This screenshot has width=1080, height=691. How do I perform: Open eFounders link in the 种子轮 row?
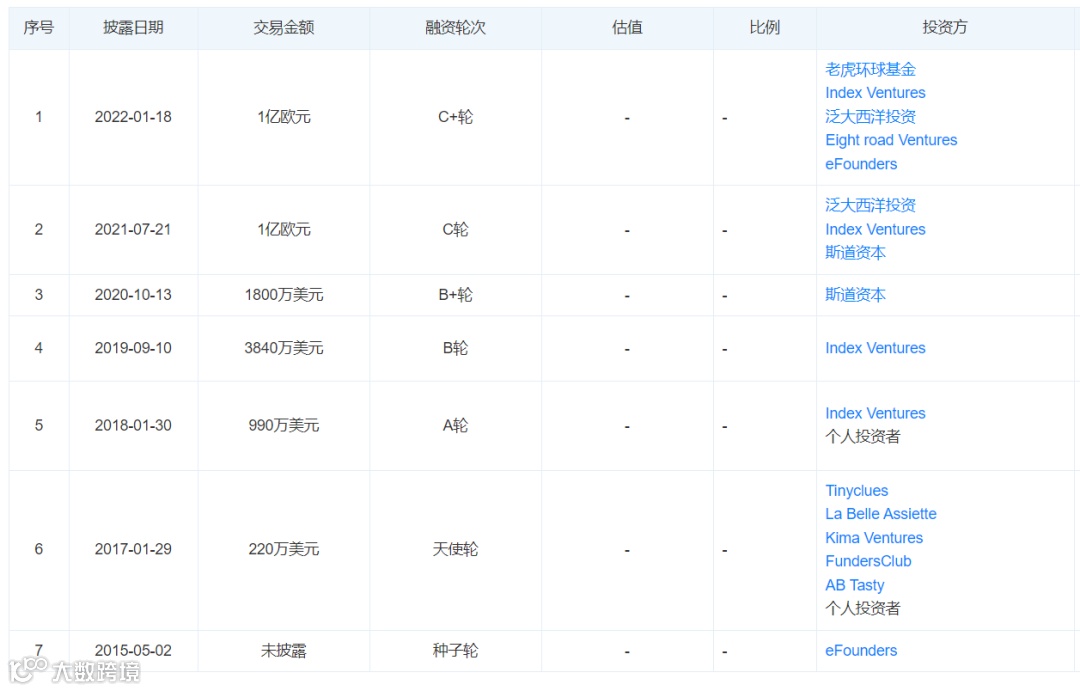point(861,651)
